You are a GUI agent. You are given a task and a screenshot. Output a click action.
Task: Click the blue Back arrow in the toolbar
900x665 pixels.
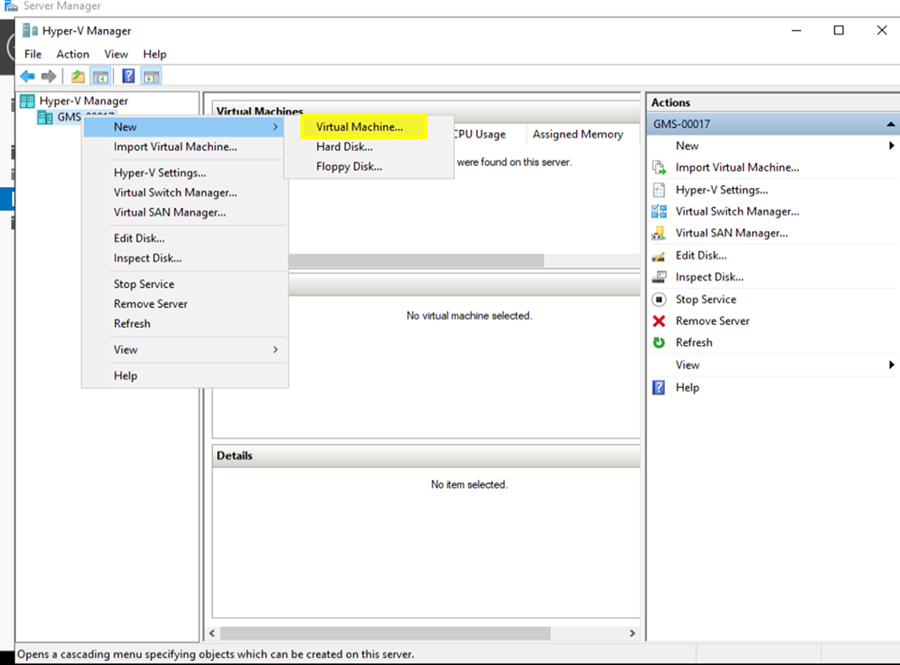(27, 76)
